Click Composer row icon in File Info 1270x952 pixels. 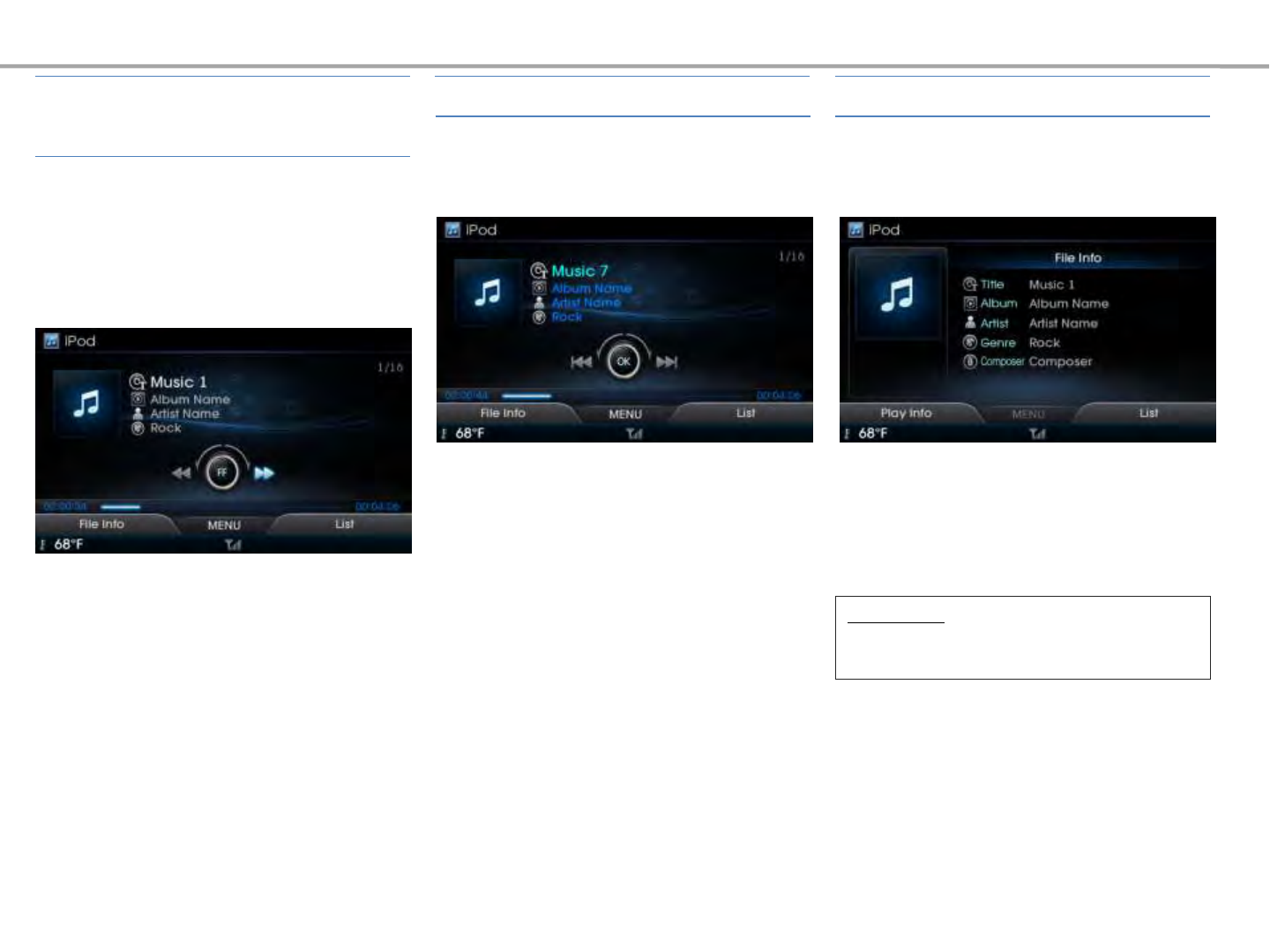click(x=970, y=361)
